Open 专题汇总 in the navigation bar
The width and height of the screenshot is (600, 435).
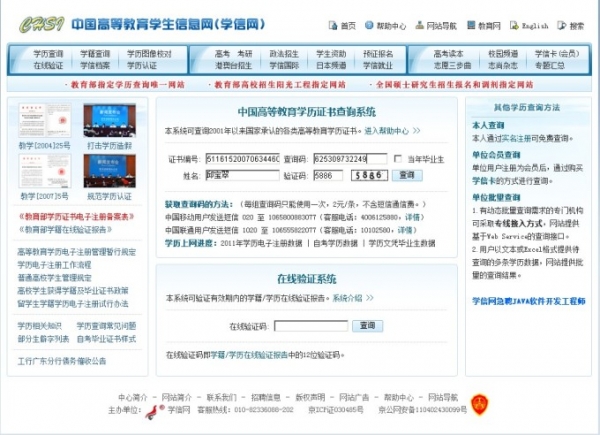[x=550, y=65]
